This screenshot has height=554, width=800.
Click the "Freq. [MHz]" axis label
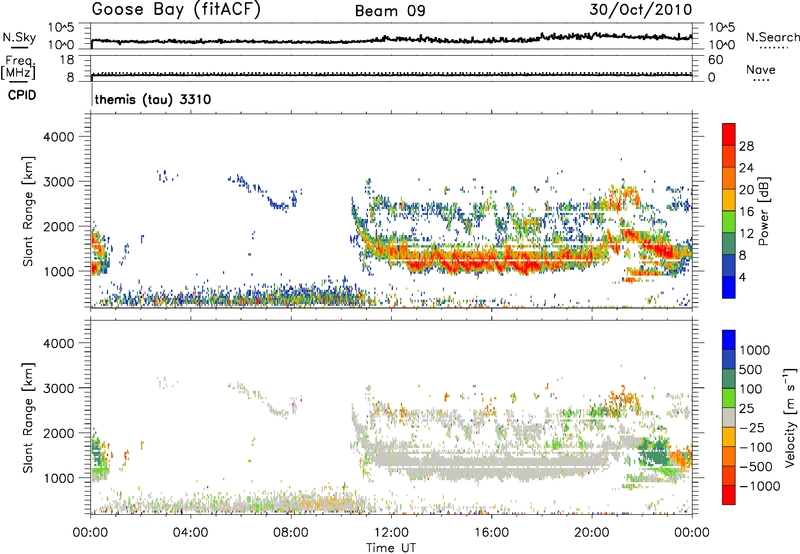pyautogui.click(x=19, y=67)
